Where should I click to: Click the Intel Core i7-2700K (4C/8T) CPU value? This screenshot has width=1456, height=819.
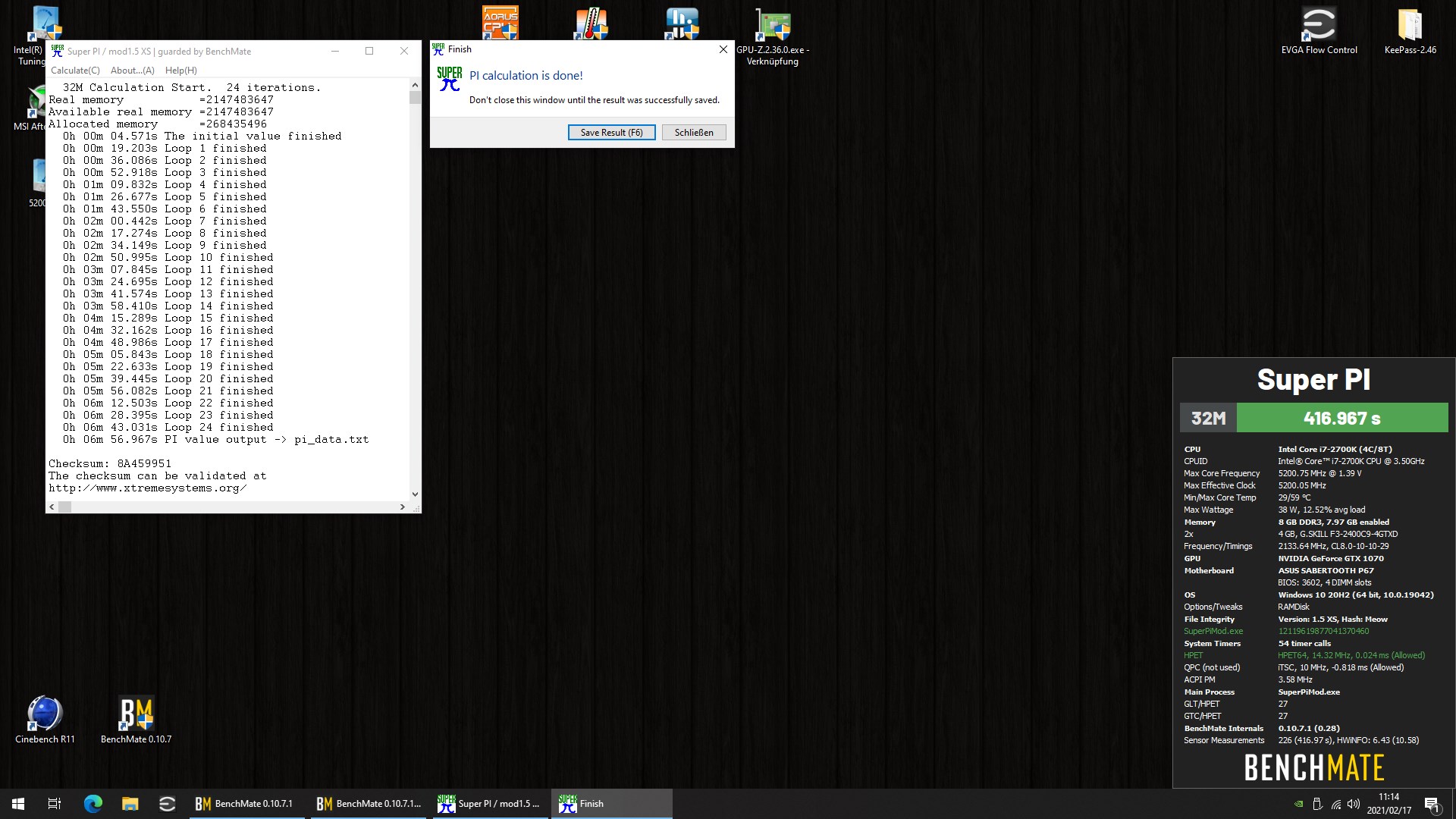coord(1335,449)
